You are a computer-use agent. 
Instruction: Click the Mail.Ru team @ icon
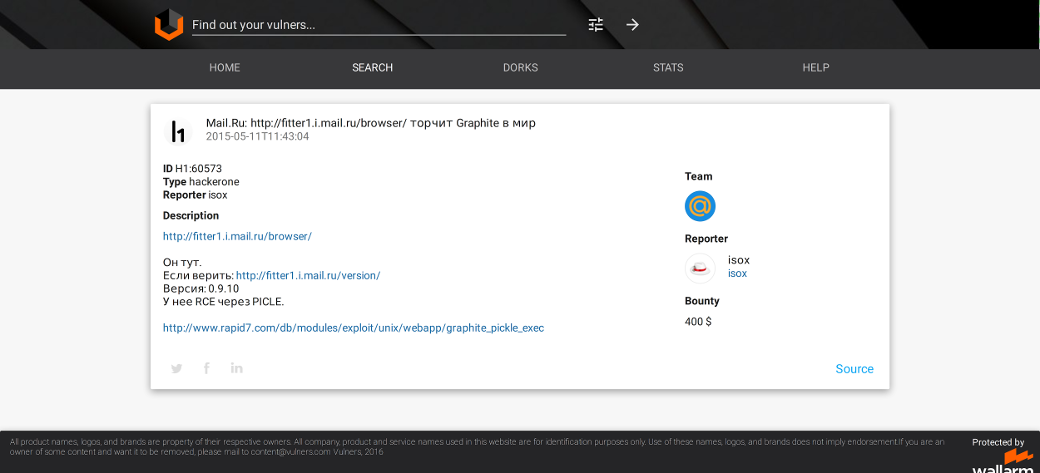(700, 206)
